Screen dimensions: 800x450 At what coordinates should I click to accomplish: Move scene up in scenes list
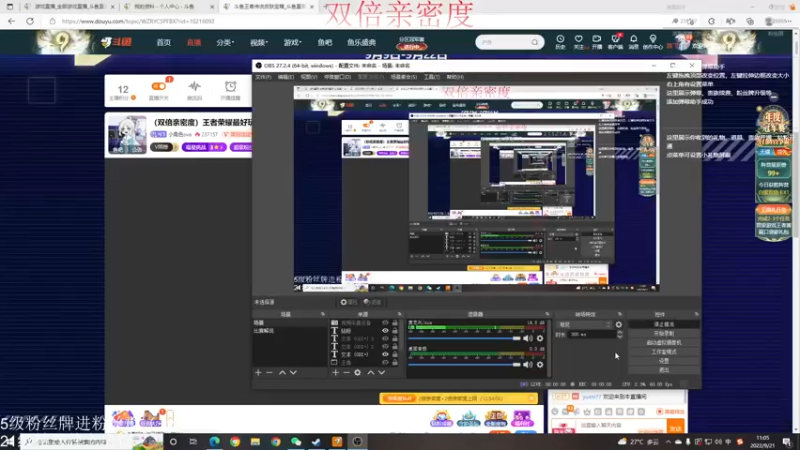click(x=282, y=373)
